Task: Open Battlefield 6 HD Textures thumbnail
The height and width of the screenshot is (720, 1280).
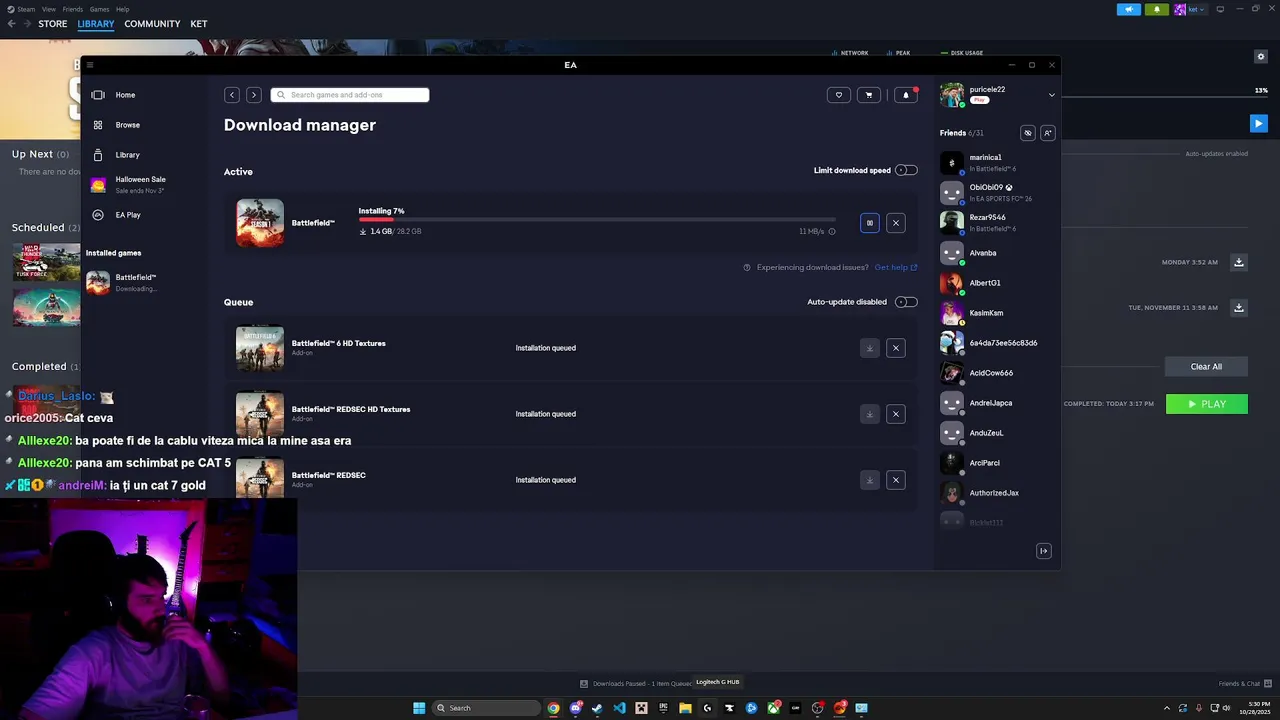Action: pos(260,348)
